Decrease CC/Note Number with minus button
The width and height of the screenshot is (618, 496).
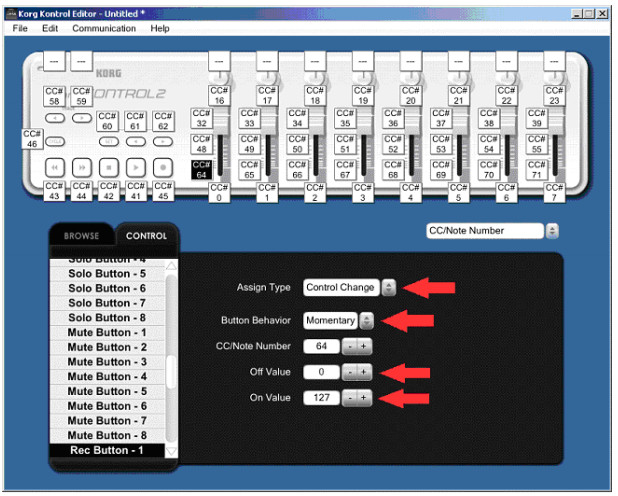coord(350,347)
